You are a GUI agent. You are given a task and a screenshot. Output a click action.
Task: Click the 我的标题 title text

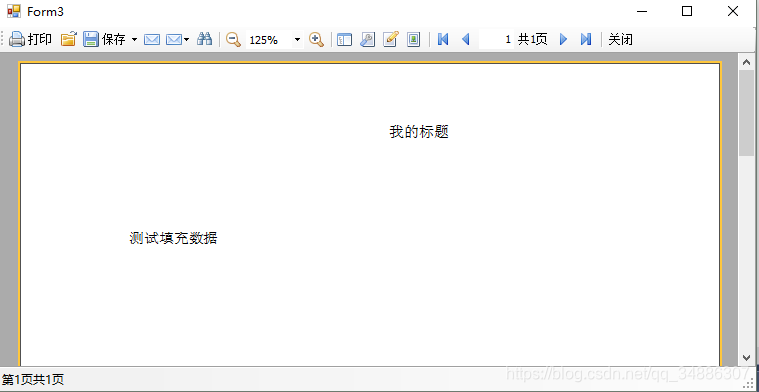coord(419,132)
